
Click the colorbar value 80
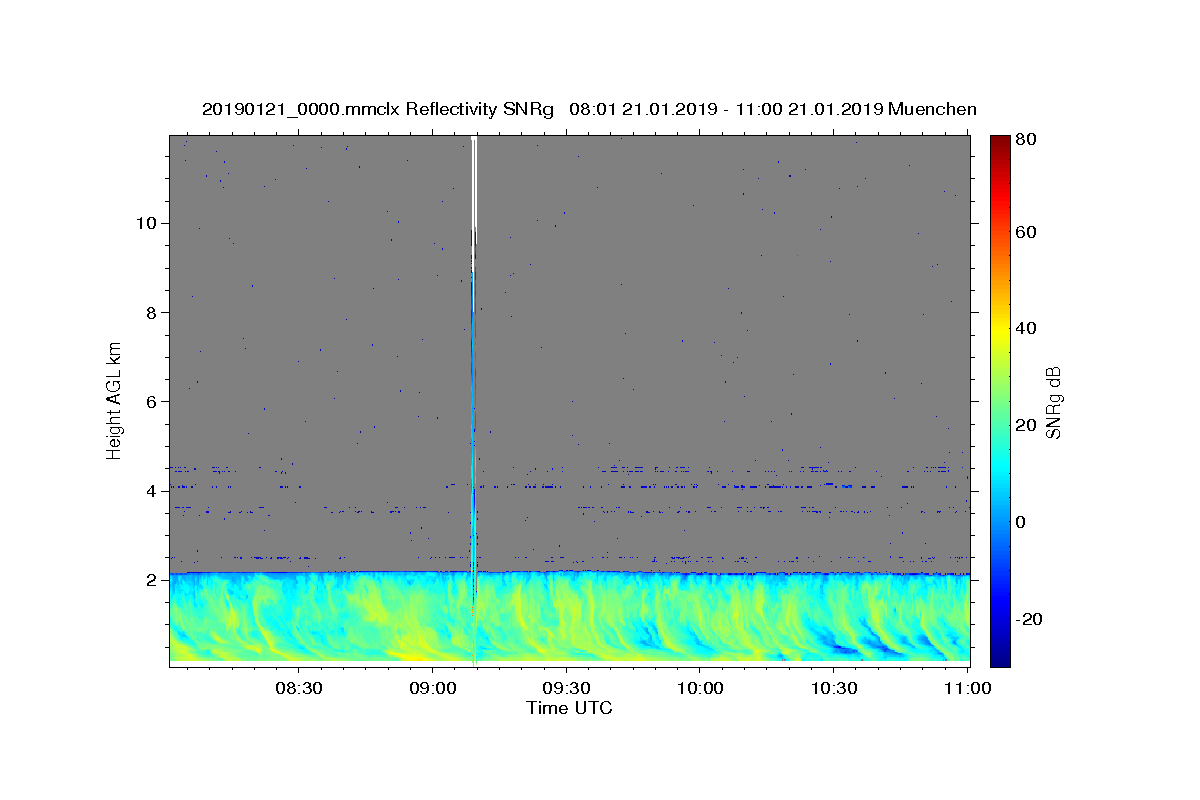[1025, 140]
